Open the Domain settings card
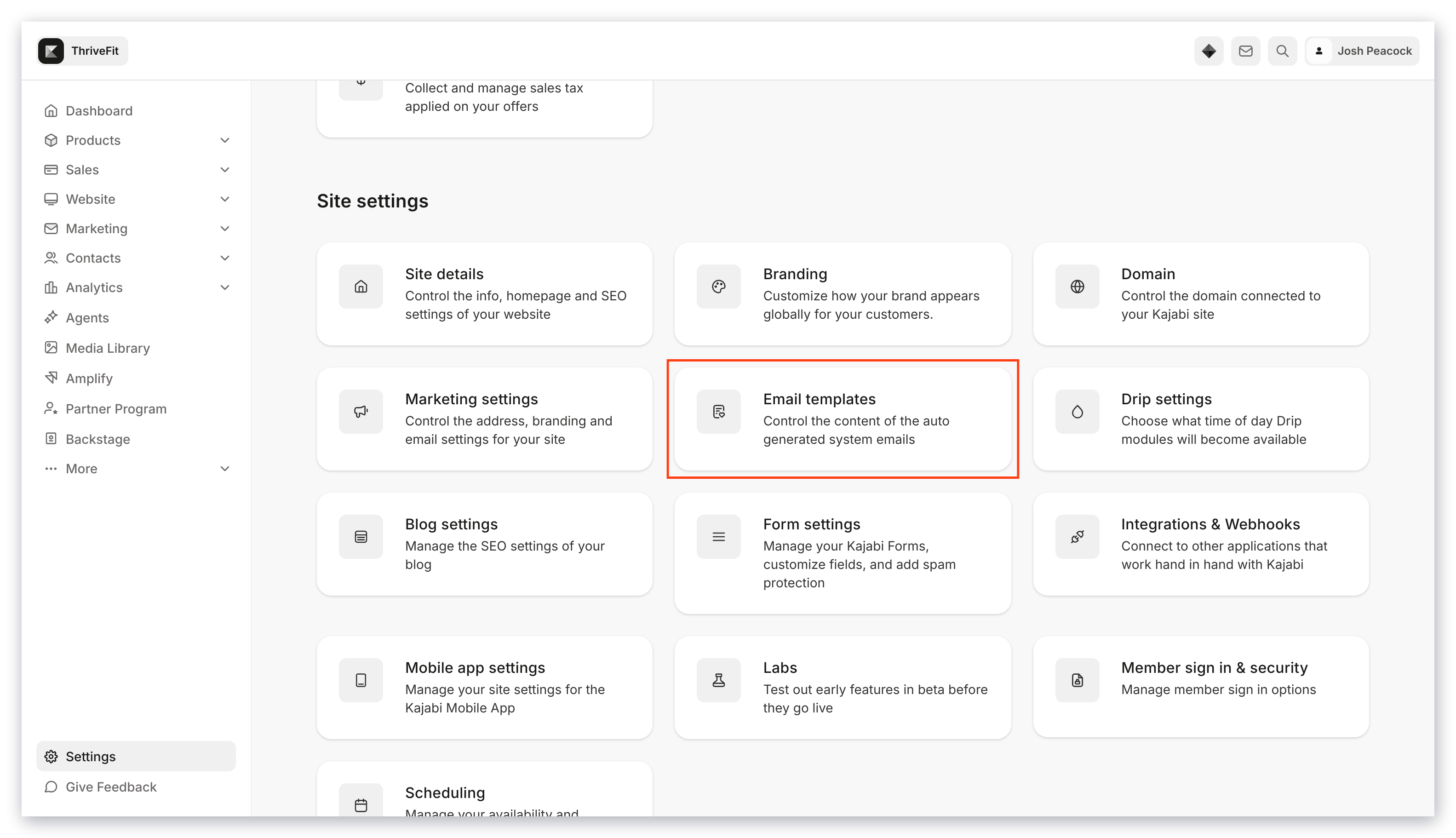1456x838 pixels. click(1200, 293)
